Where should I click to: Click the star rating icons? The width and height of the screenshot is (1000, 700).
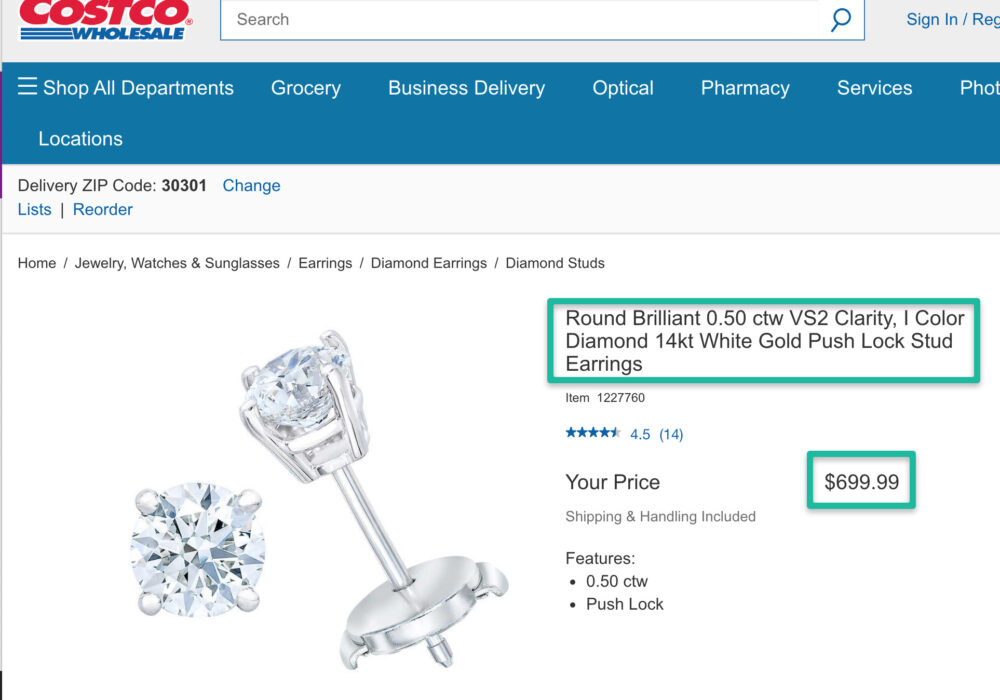(x=593, y=433)
